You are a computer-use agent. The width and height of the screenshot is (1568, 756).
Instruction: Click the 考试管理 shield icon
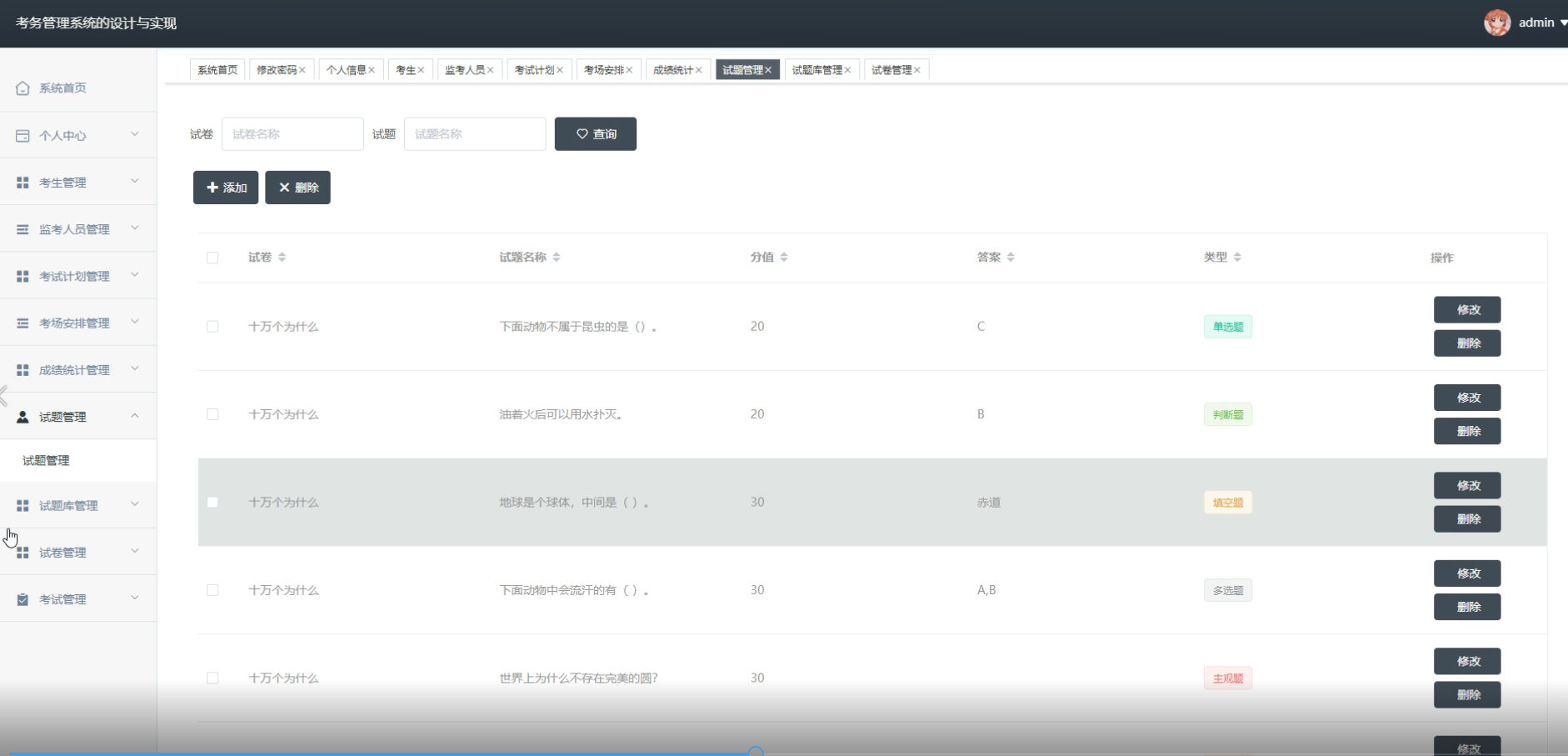coord(22,598)
